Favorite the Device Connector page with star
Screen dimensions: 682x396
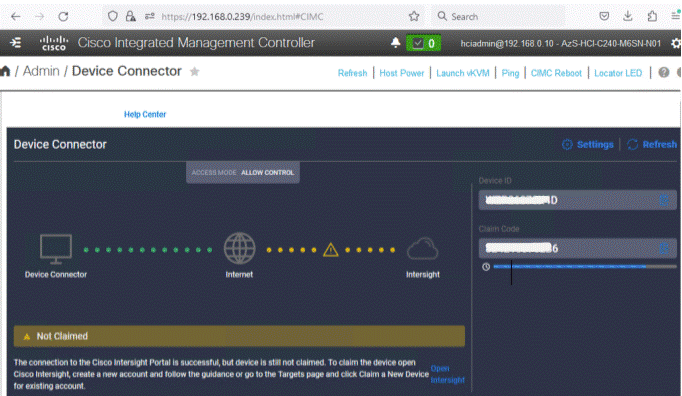pos(194,71)
